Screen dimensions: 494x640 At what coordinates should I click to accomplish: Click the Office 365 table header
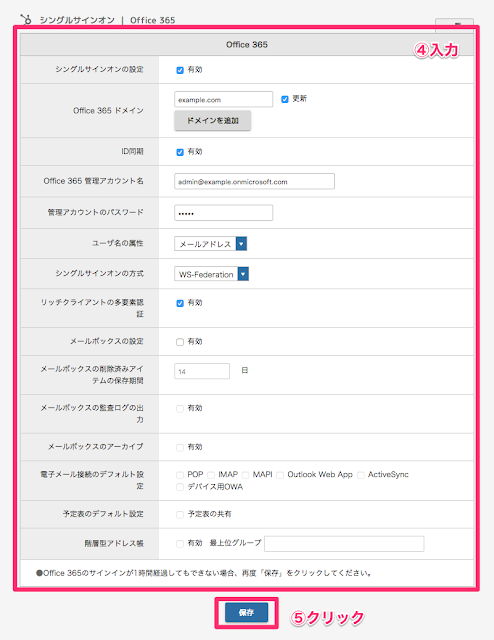tap(247, 44)
